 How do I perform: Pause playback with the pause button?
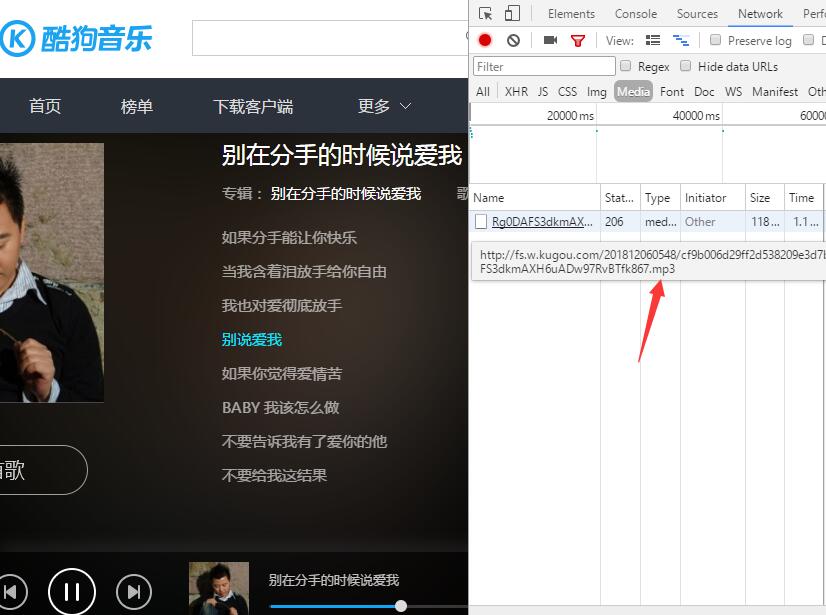click(72, 591)
